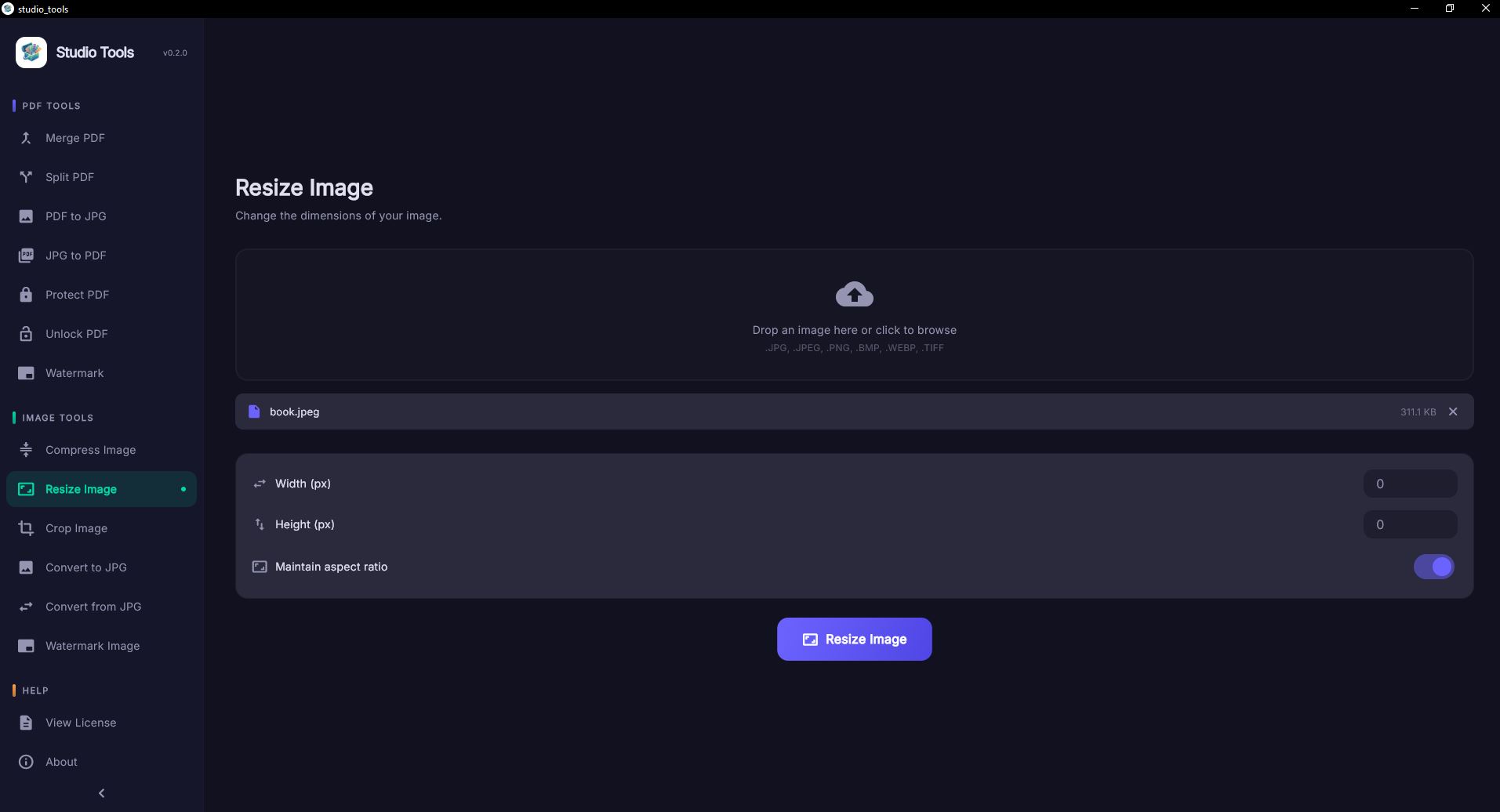Click the Split PDF icon
1500x812 pixels.
click(26, 177)
